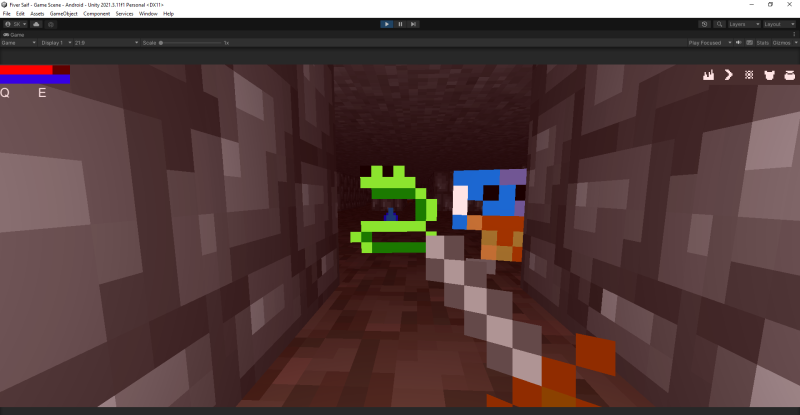Click the red health bar
The height and width of the screenshot is (415, 800).
point(35,70)
